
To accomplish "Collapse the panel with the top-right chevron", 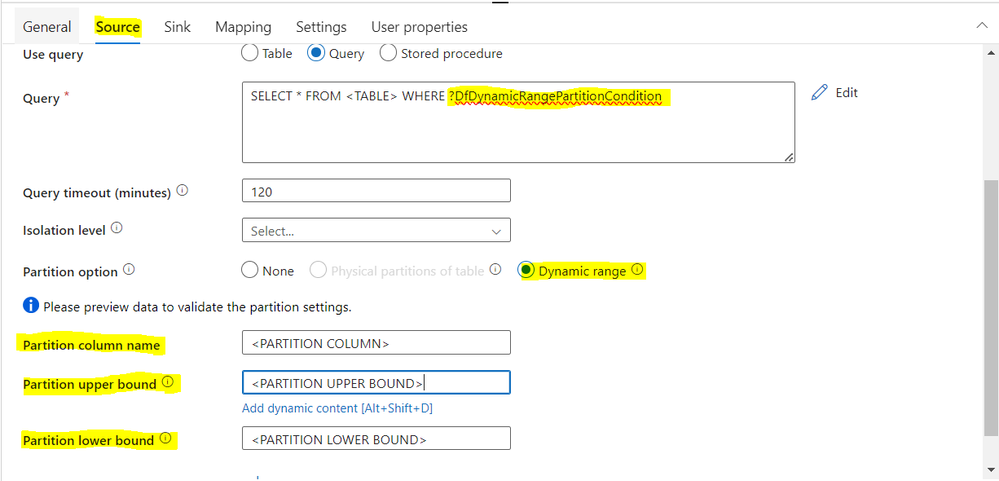I will click(982, 26).
